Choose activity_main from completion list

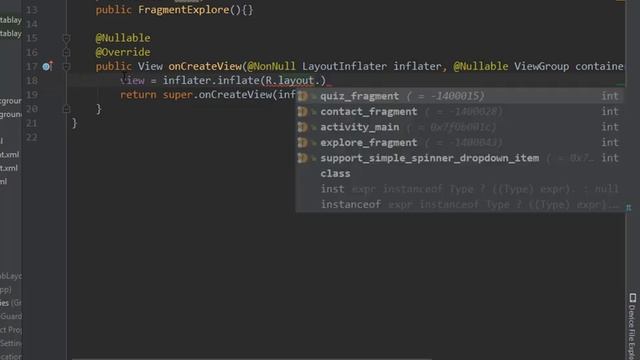[460, 127]
